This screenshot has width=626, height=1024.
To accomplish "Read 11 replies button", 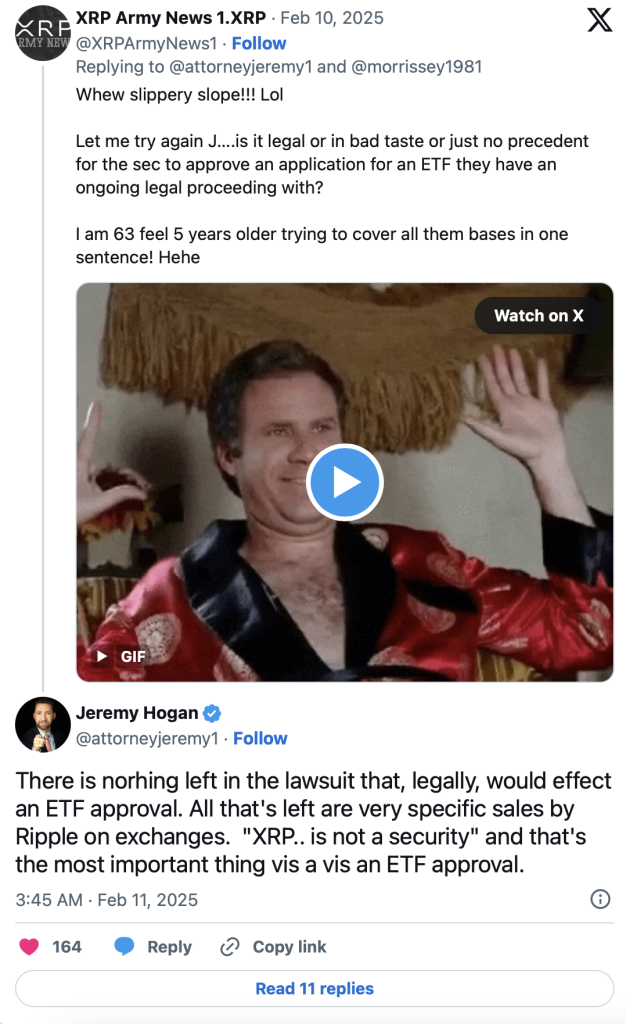I will (314, 988).
